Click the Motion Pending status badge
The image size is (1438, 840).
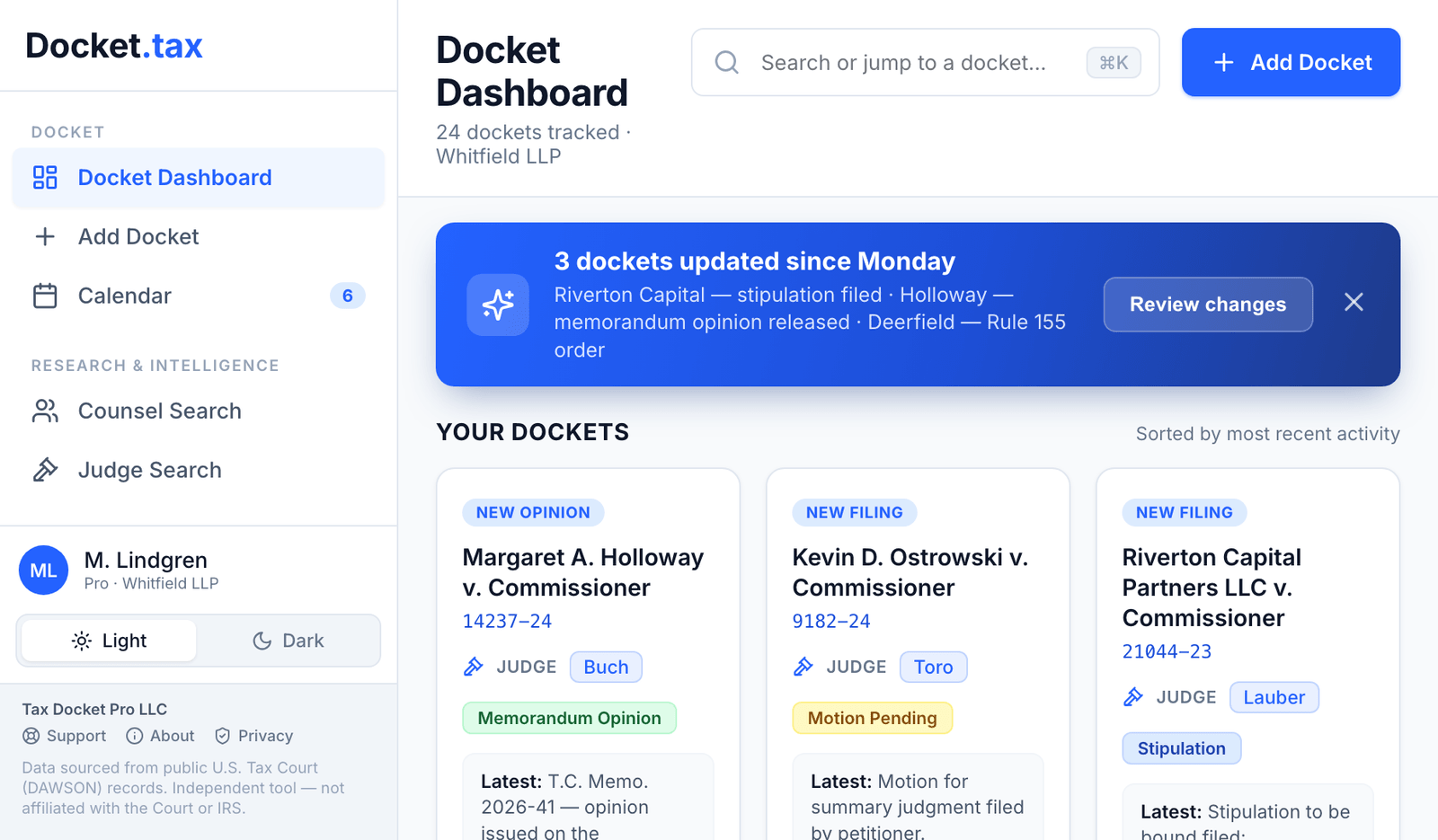pyautogui.click(x=872, y=719)
